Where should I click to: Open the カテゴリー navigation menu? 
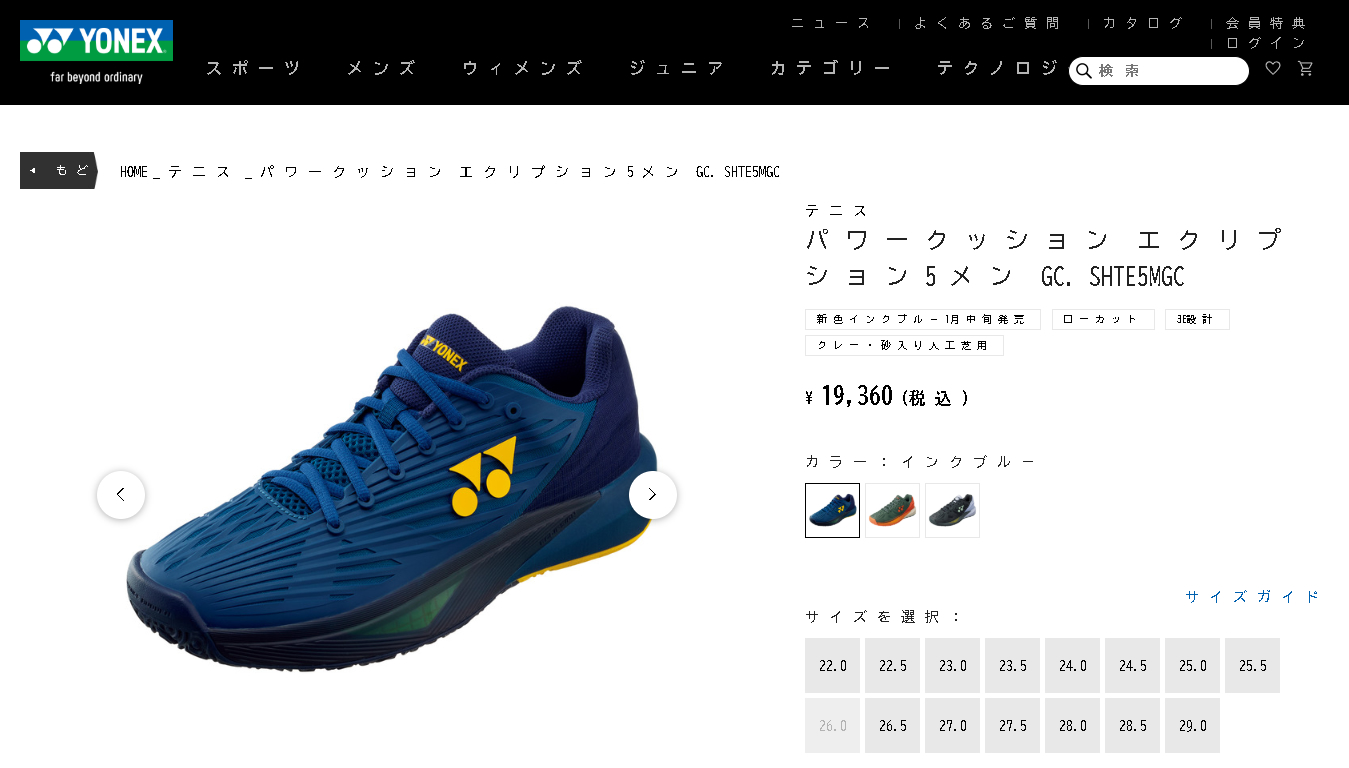[x=830, y=68]
